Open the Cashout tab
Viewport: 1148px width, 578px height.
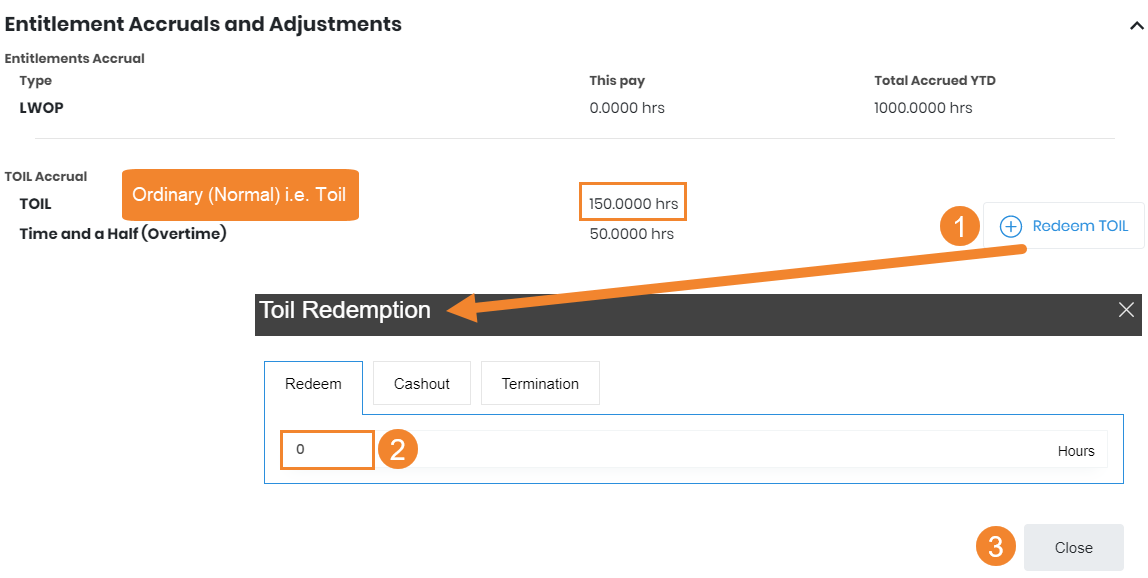point(422,384)
